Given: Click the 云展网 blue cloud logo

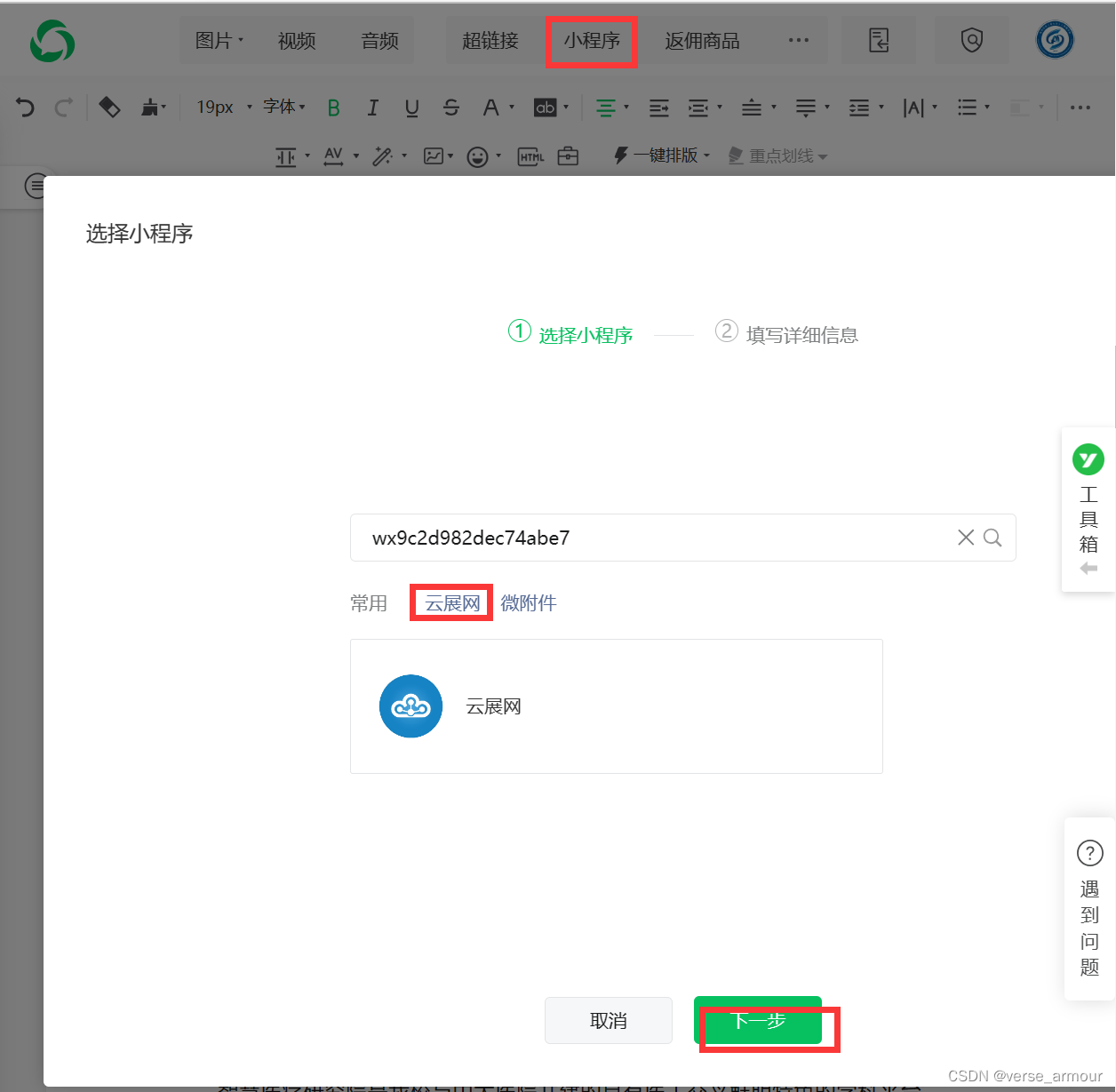Looking at the screenshot, I should pyautogui.click(x=411, y=706).
